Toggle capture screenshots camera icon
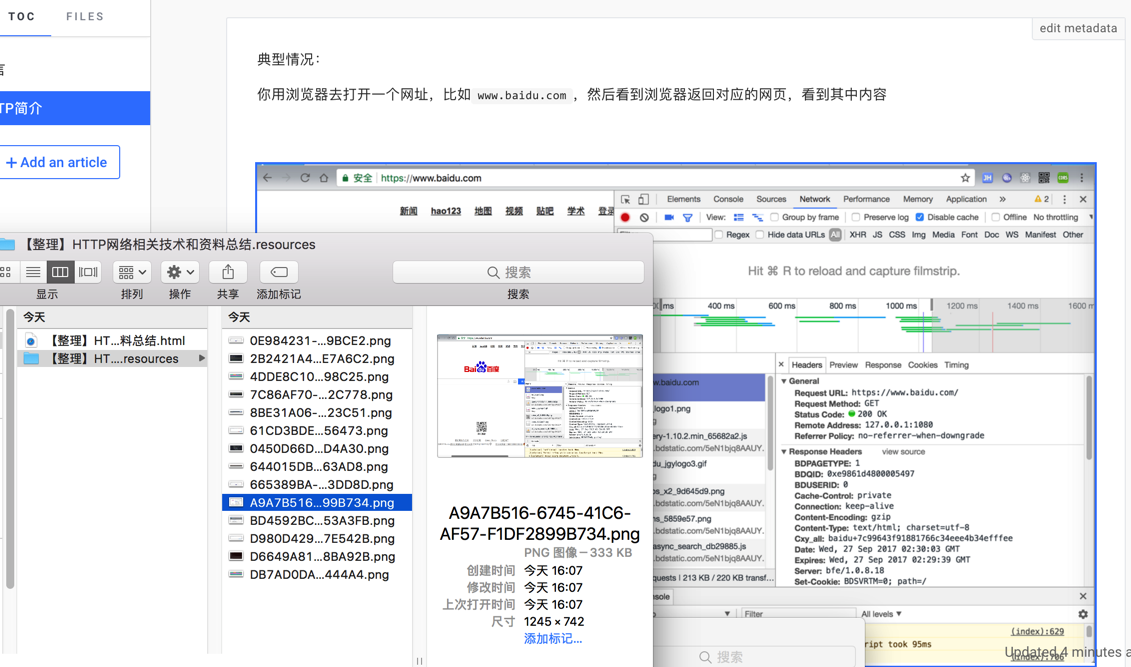Image resolution: width=1131 pixels, height=667 pixels. 669,217
